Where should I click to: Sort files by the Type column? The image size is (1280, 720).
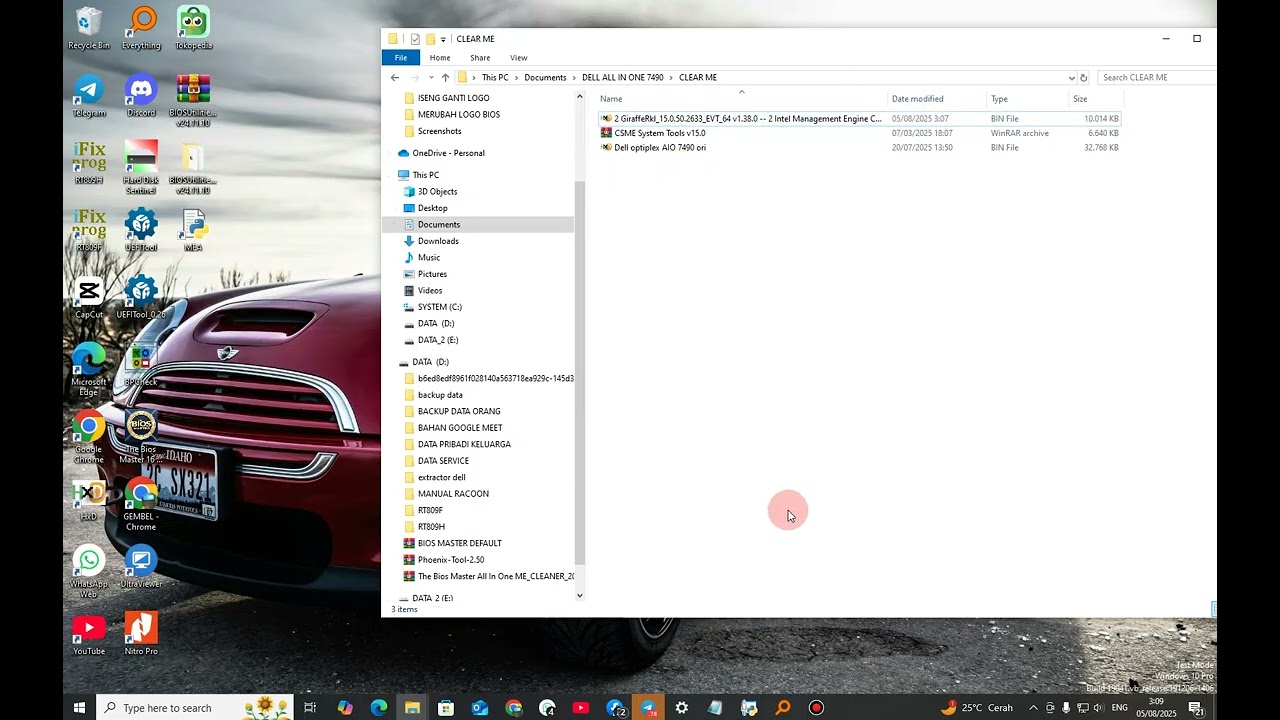(999, 99)
